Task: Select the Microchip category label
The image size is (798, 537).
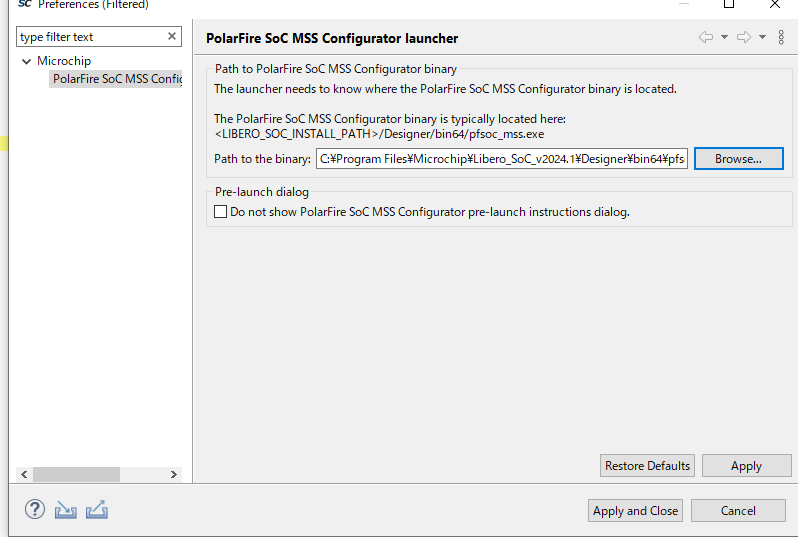Action: click(64, 61)
